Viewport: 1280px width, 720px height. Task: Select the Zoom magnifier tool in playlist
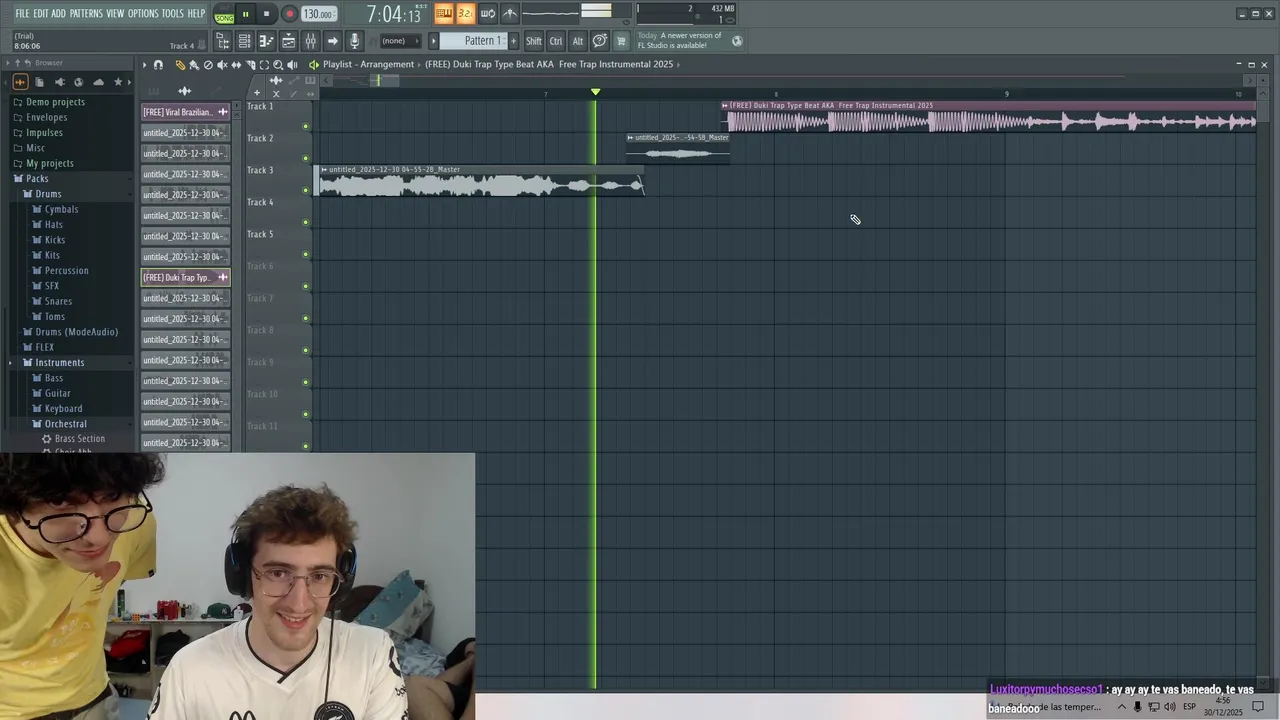tap(278, 64)
